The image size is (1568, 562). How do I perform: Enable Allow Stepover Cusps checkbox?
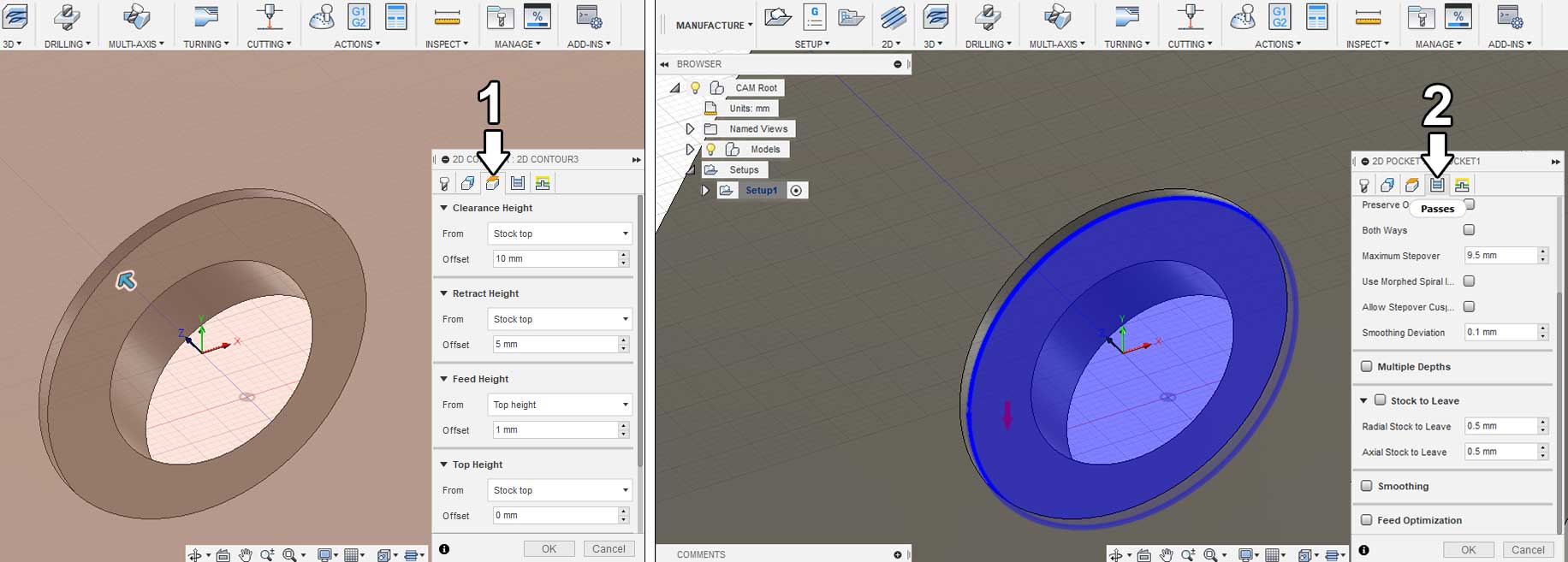1469,306
